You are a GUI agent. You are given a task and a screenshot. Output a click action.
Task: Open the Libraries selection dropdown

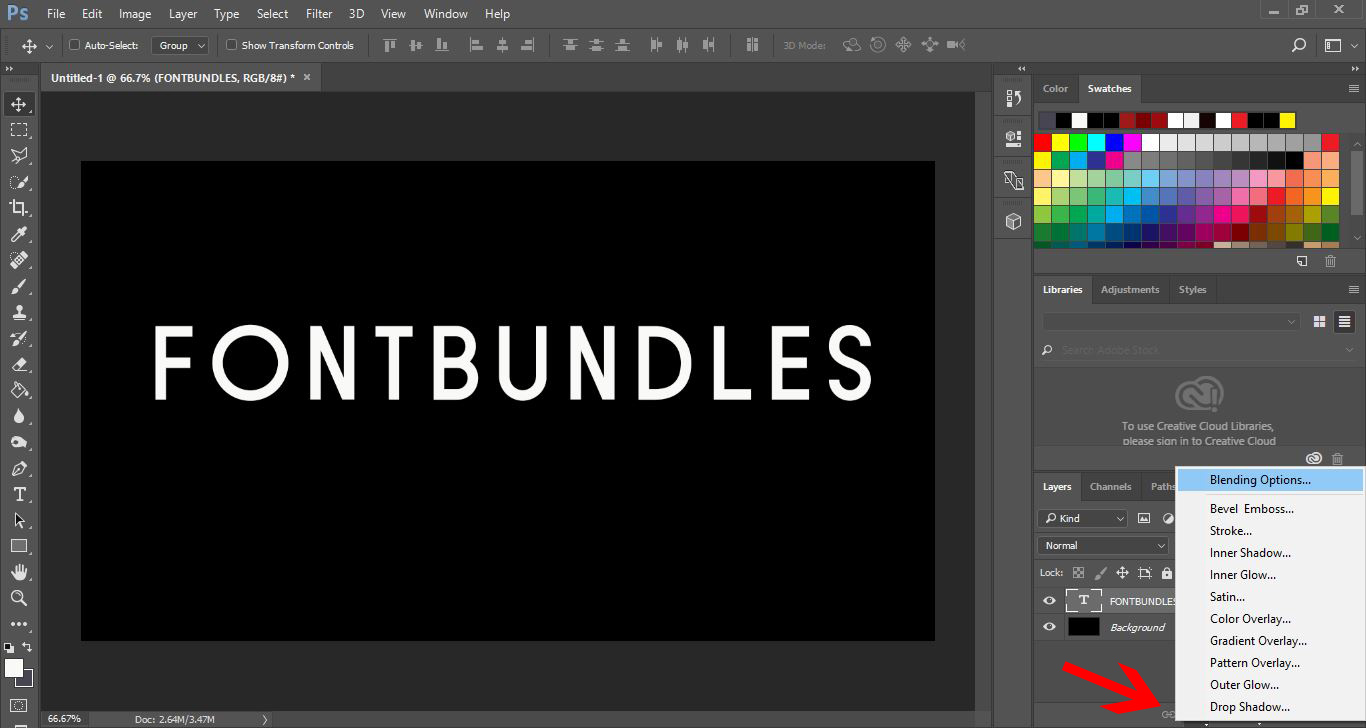(1171, 322)
